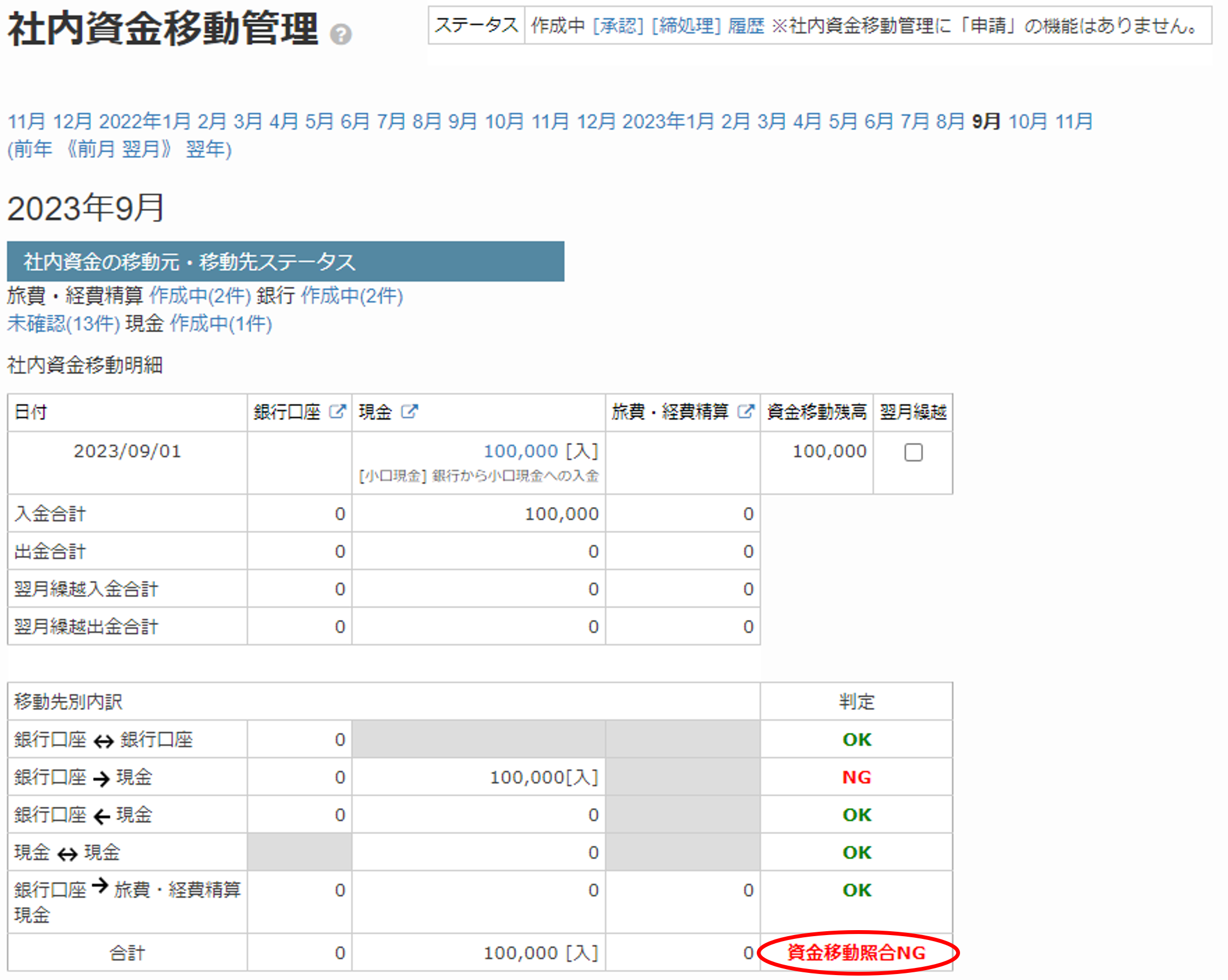This screenshot has width=1228, height=980.
Task: Click the 出金合計 row label
Action: 50,551
